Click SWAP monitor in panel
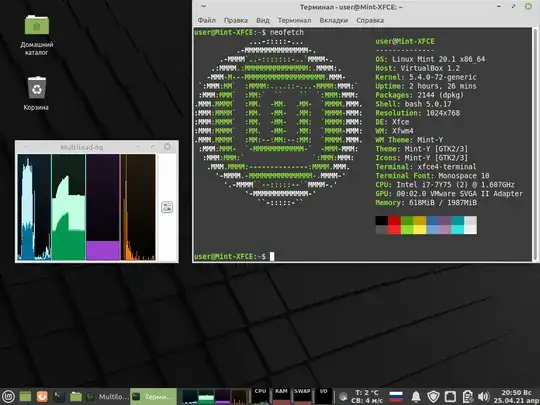This screenshot has height=405, width=540. pyautogui.click(x=302, y=396)
